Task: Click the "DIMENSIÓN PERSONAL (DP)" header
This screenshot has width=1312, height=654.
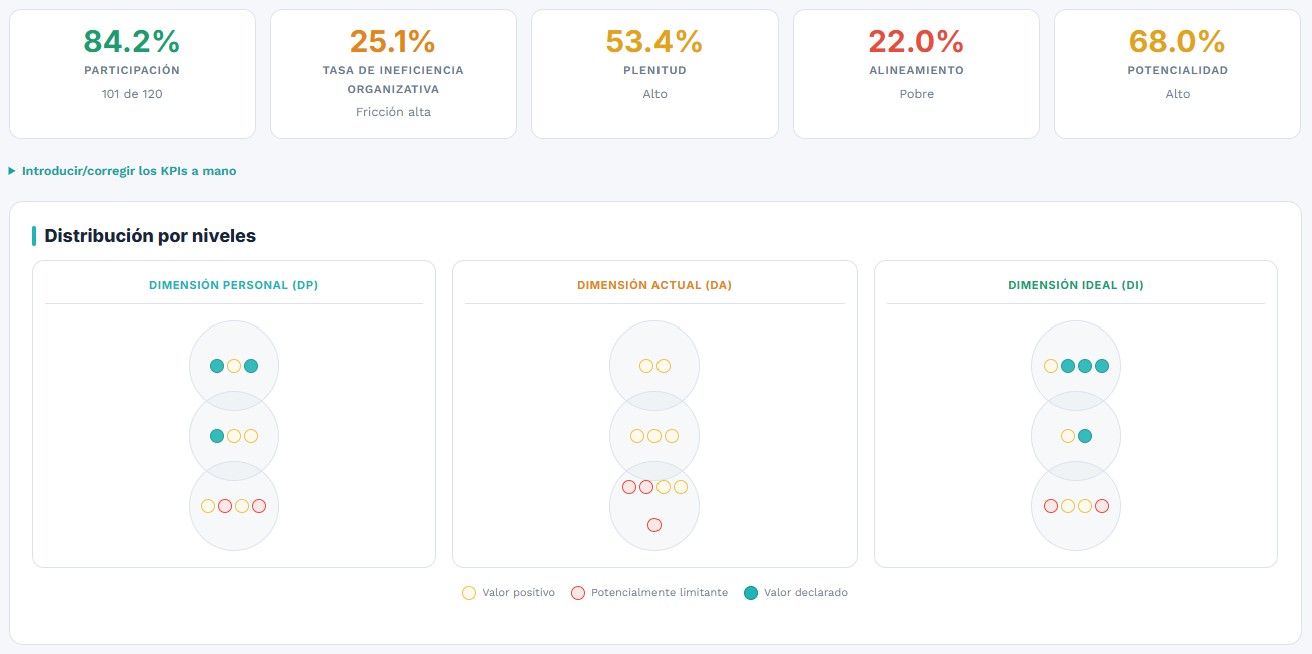Action: point(234,285)
